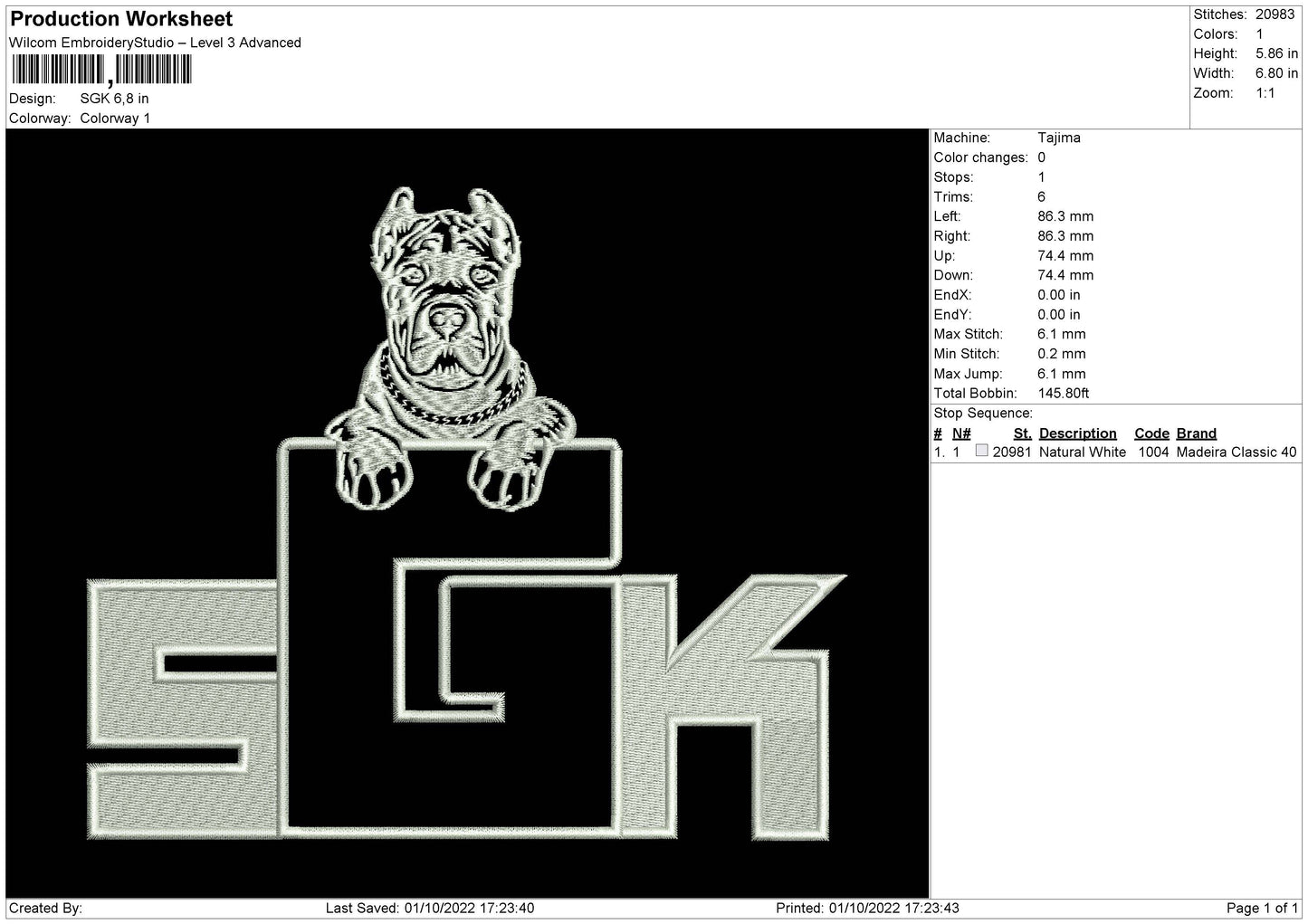Image resolution: width=1308 pixels, height=924 pixels.
Task: Click the 'Colorway 1' value
Action: click(115, 119)
